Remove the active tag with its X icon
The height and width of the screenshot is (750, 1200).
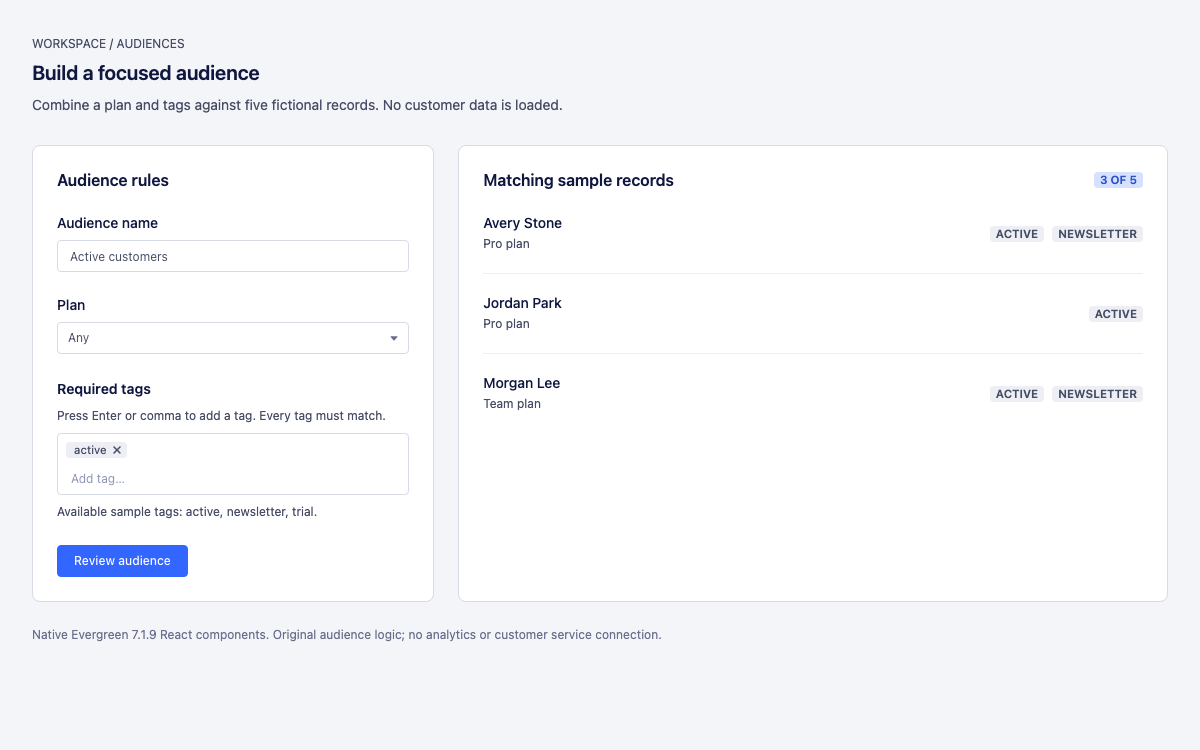click(x=117, y=451)
